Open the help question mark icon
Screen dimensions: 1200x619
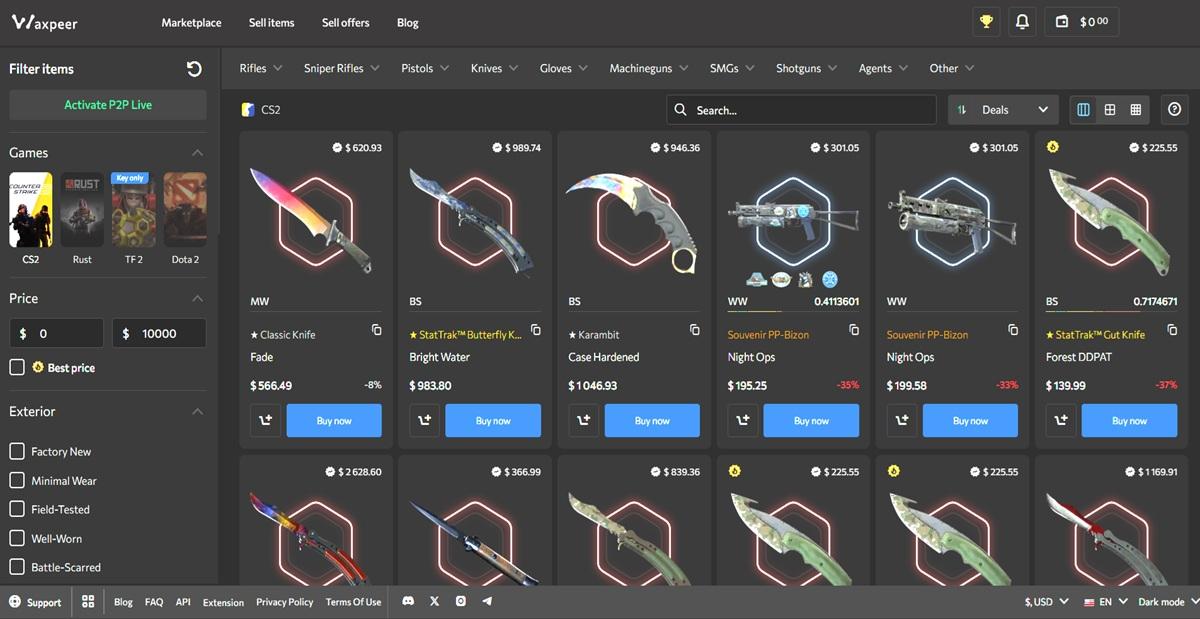tap(1175, 110)
